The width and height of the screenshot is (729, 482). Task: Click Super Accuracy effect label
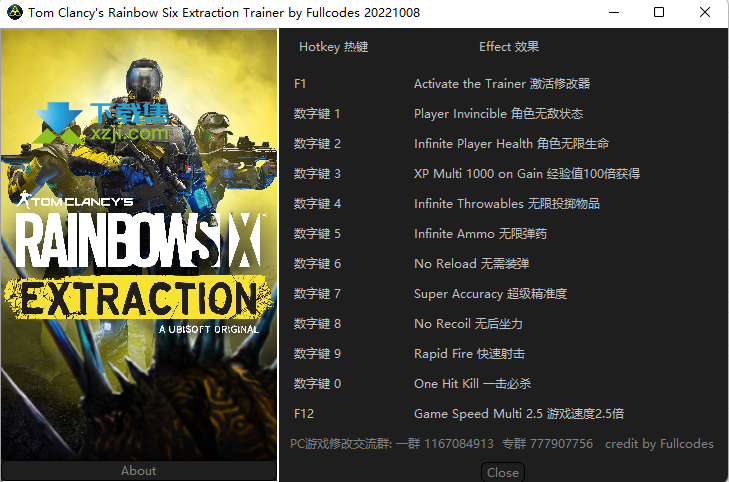490,294
